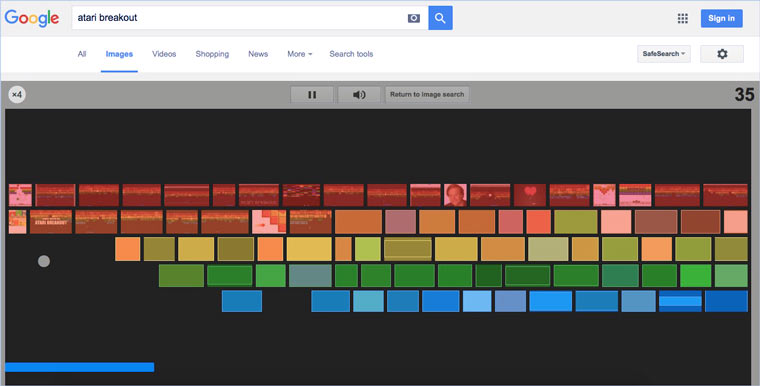
Task: Click the heart image brick
Action: click(530, 195)
